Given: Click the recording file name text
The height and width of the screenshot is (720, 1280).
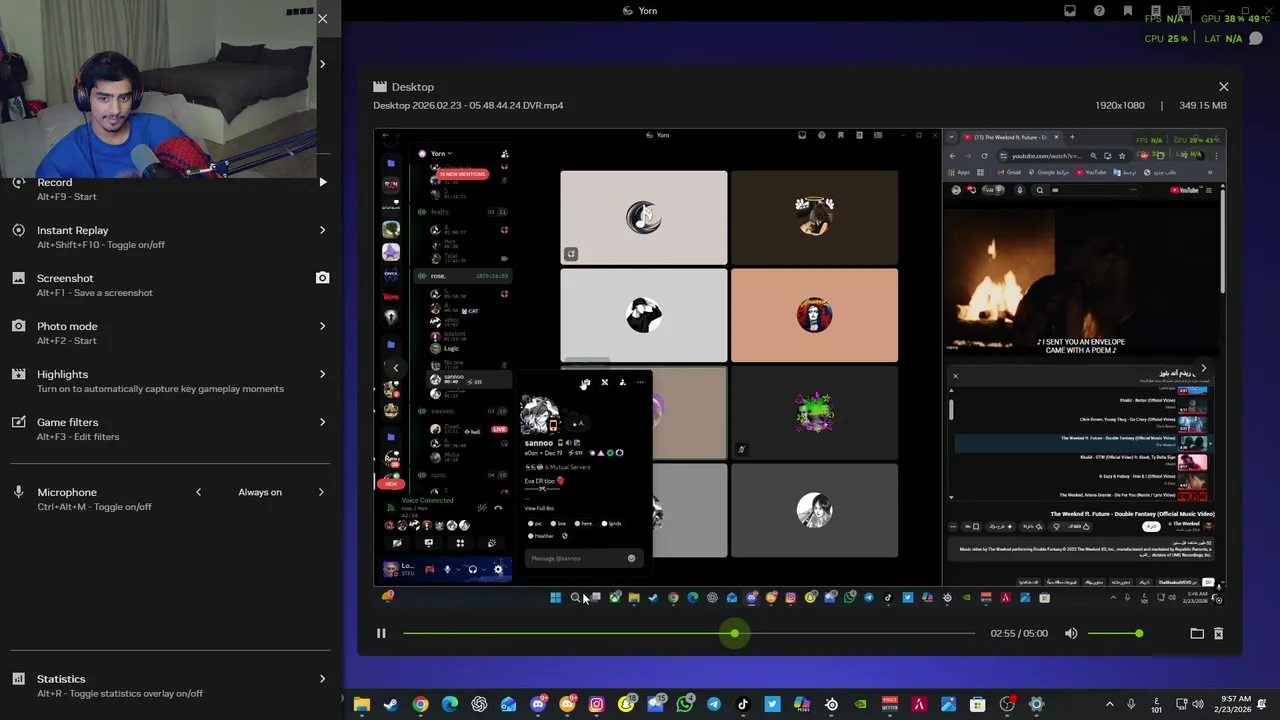Looking at the screenshot, I should (x=468, y=105).
